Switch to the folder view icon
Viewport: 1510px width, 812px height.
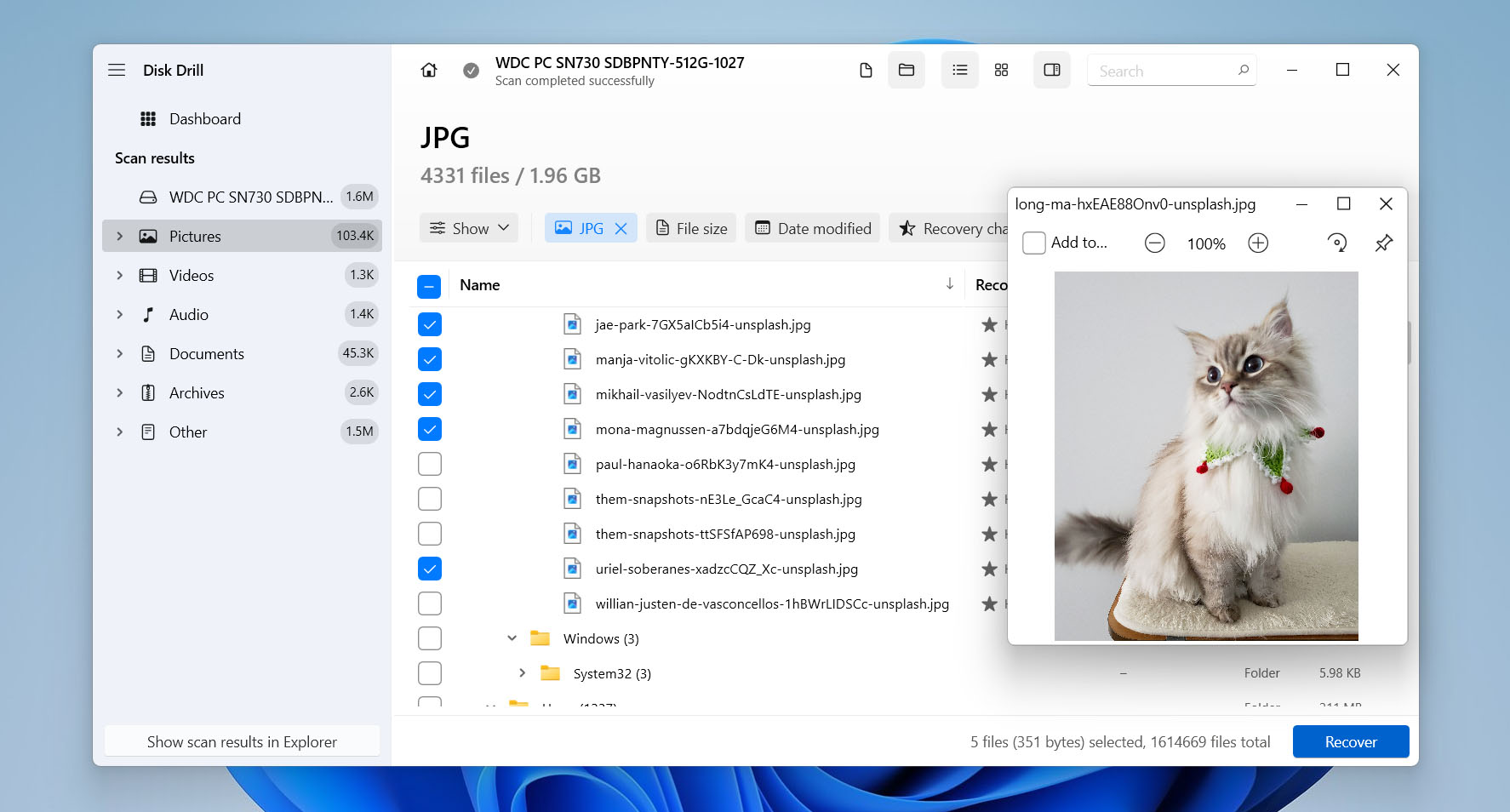tap(907, 70)
